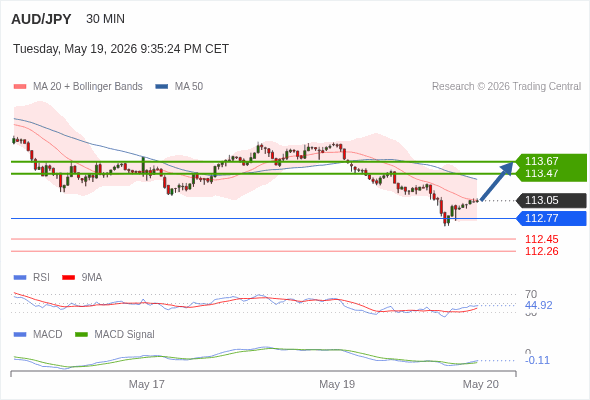
Task: Click the 112.77 pivot price tag
Action: pos(552,218)
